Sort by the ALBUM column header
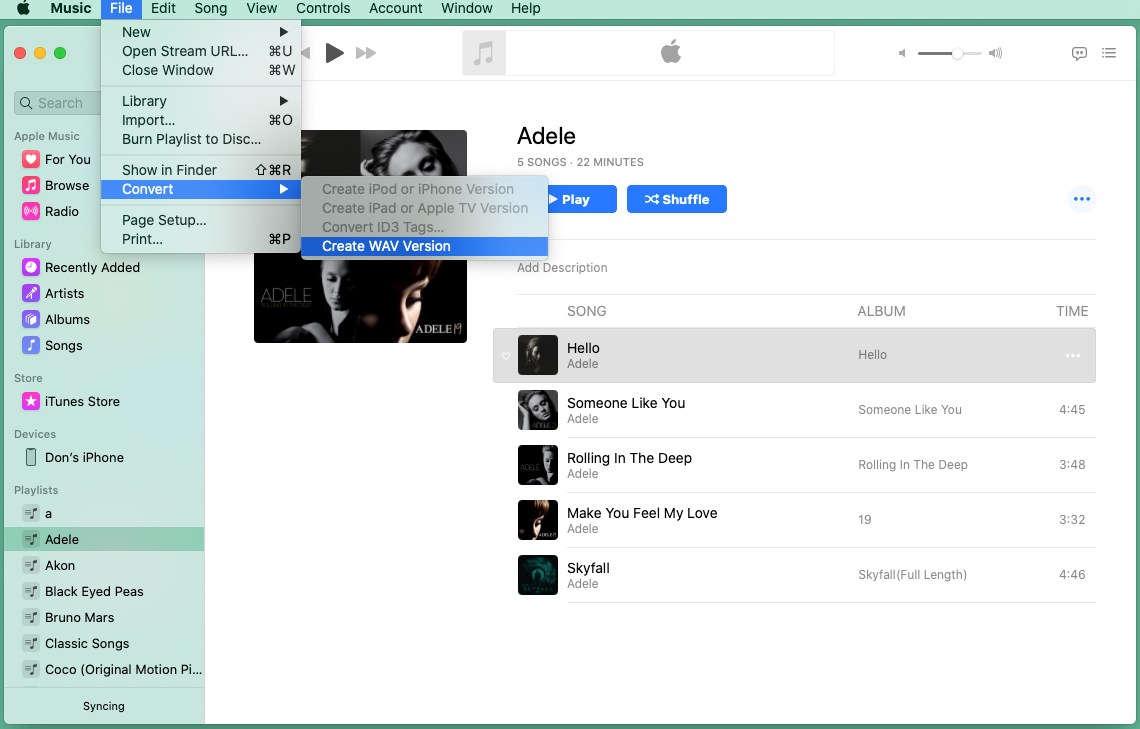 [x=881, y=311]
